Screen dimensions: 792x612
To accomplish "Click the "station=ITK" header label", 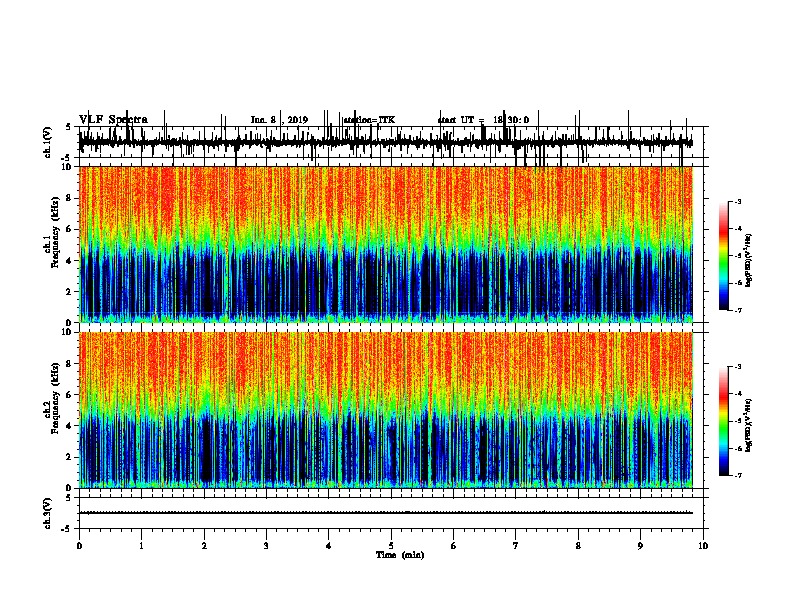I will point(369,120).
